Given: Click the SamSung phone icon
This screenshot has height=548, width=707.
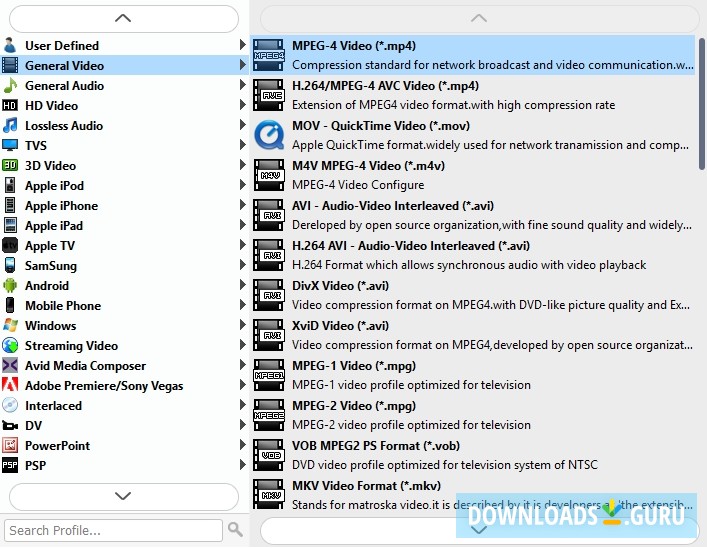Looking at the screenshot, I should [x=10, y=265].
